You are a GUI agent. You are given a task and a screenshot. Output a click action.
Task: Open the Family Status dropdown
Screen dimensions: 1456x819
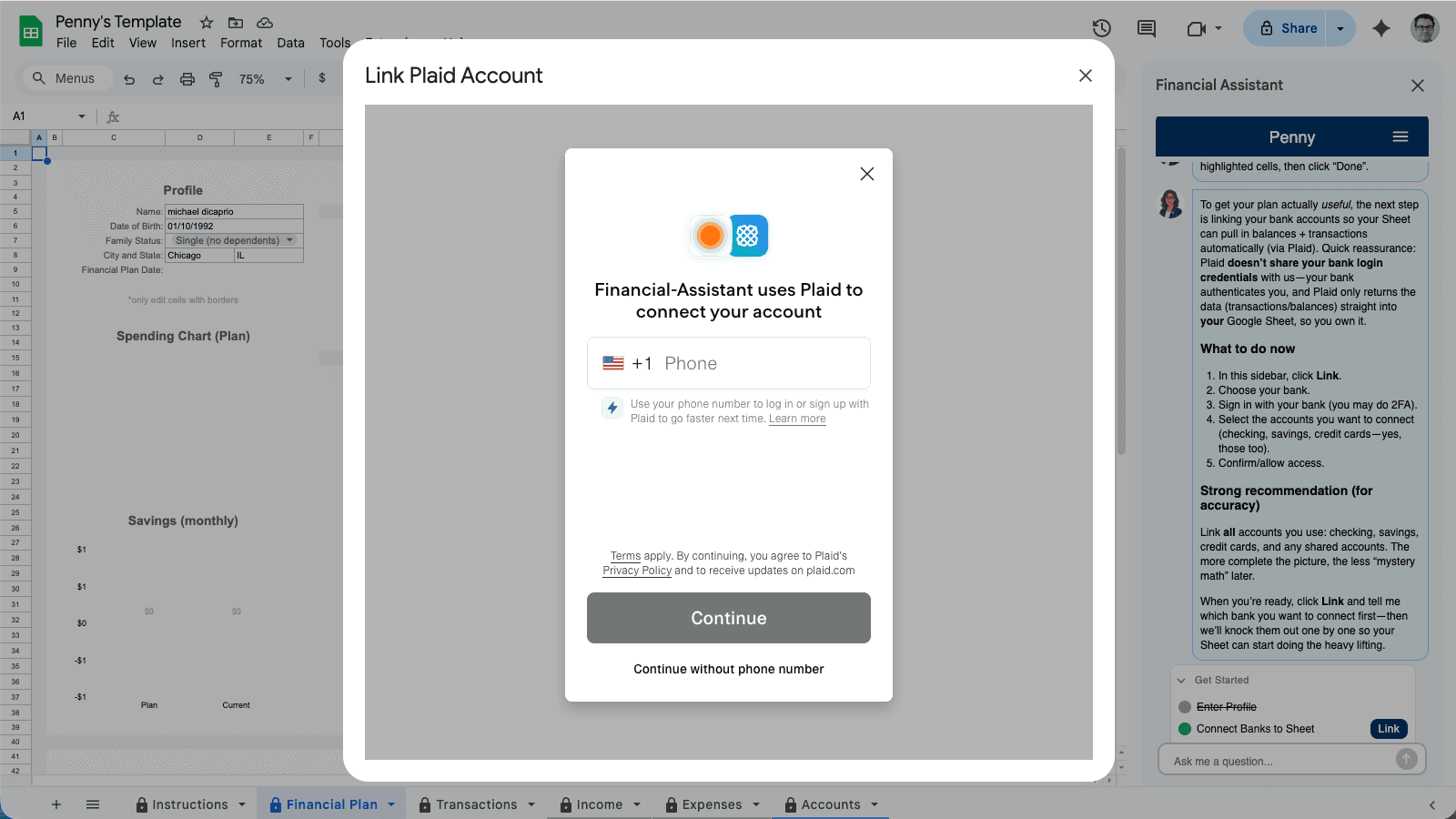(x=289, y=239)
